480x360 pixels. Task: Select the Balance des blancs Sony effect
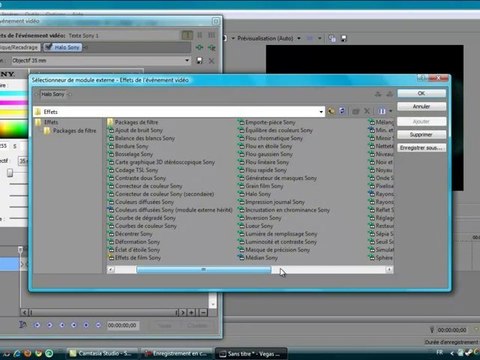[145, 138]
